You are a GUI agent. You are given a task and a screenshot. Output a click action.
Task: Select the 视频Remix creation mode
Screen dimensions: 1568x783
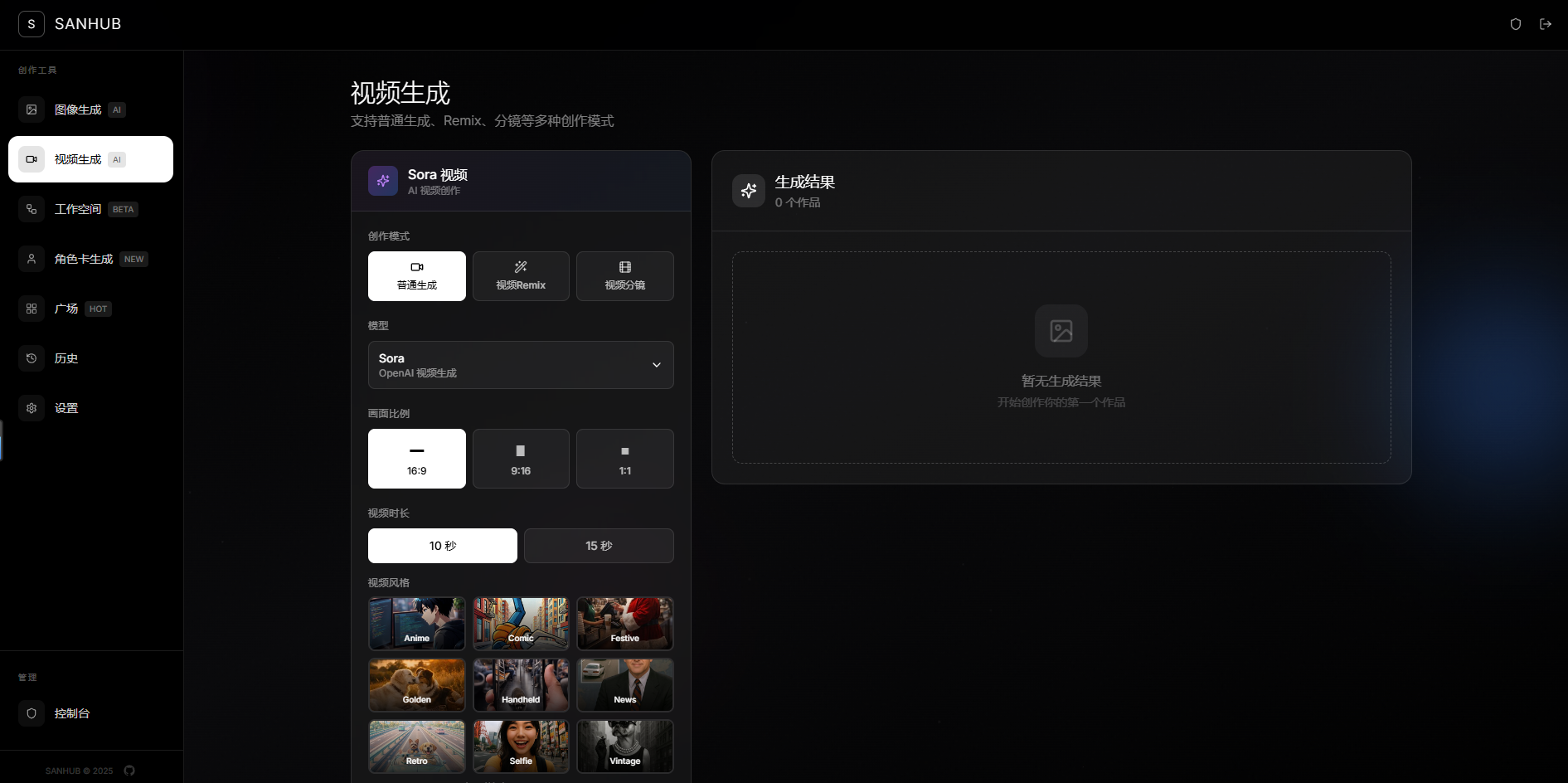pyautogui.click(x=521, y=276)
